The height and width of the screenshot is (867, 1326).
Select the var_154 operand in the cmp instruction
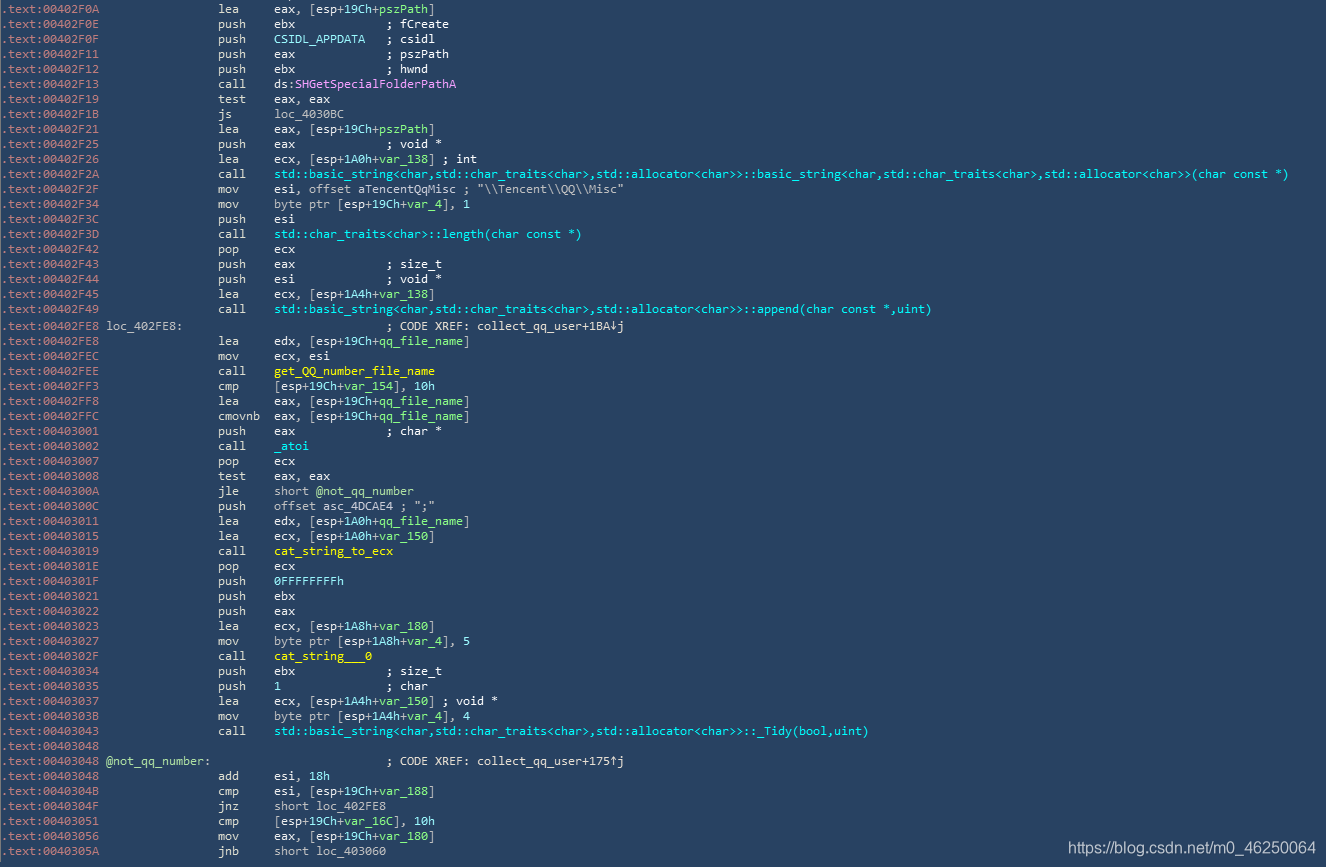coord(372,386)
